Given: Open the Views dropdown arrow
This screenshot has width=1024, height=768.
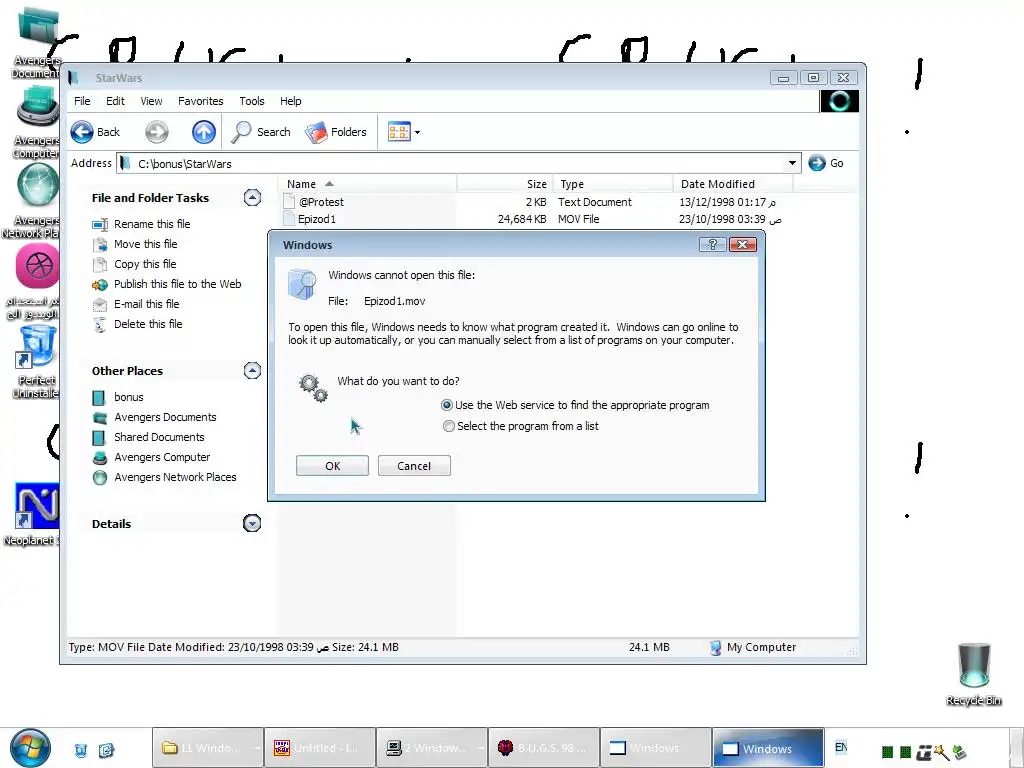Looking at the screenshot, I should click(417, 132).
